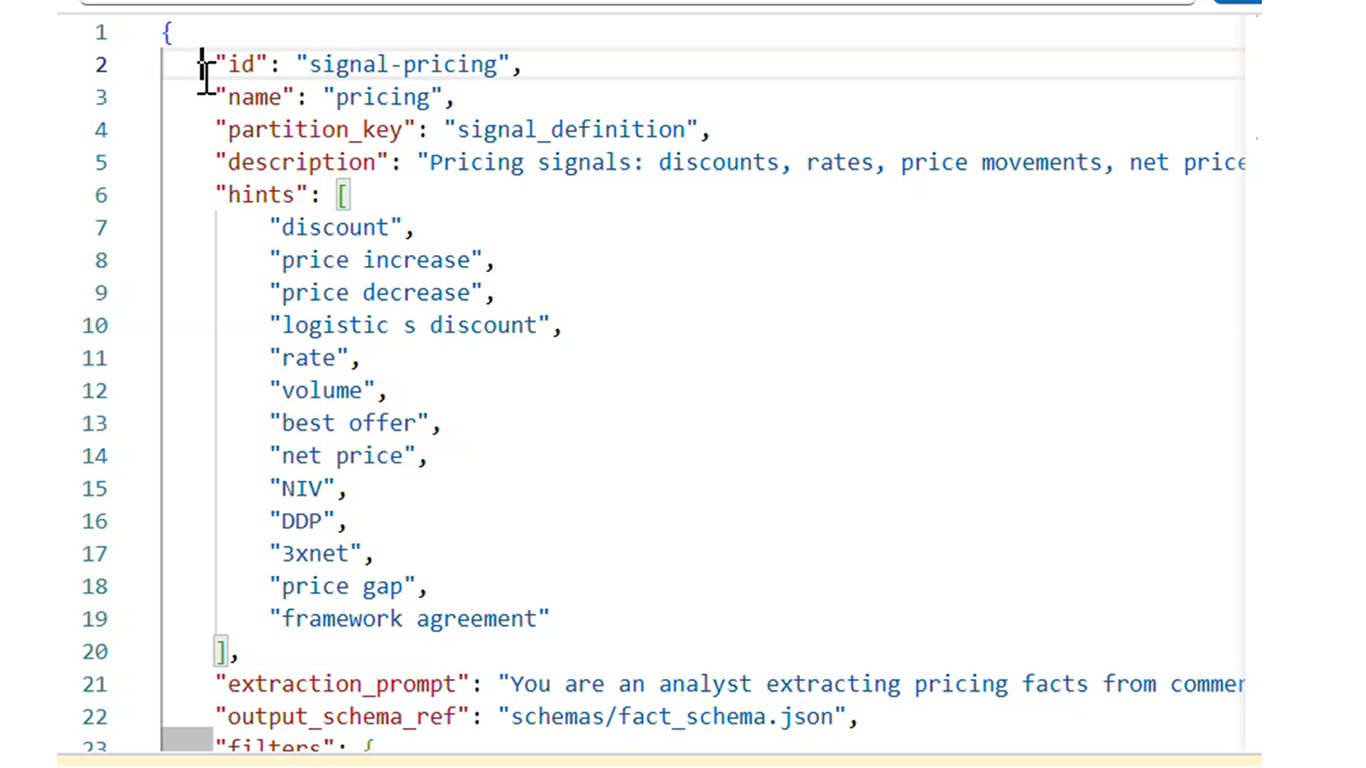The height and width of the screenshot is (768, 1366).
Task: Click the horizontal scrollbar thumb below the code
Action: [187, 740]
